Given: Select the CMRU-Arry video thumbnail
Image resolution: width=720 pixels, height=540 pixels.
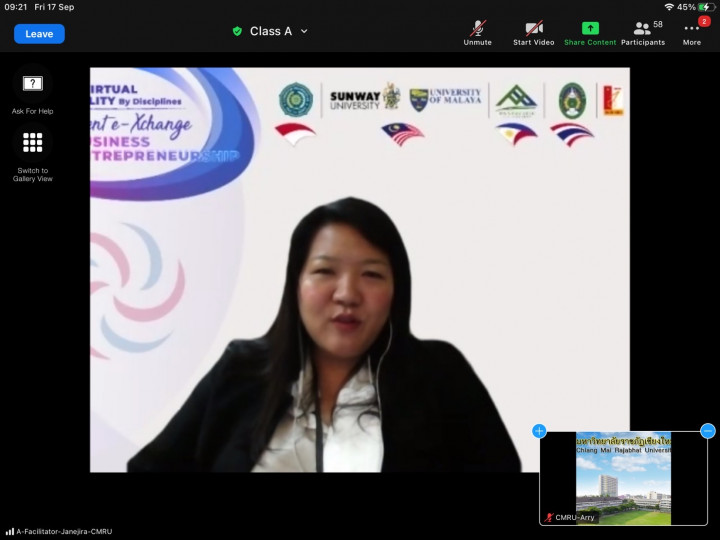Looking at the screenshot, I should [x=624, y=478].
